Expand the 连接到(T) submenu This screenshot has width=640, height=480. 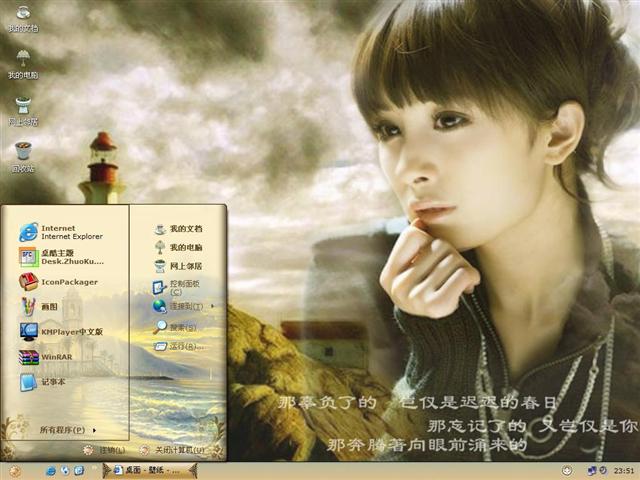click(x=184, y=306)
